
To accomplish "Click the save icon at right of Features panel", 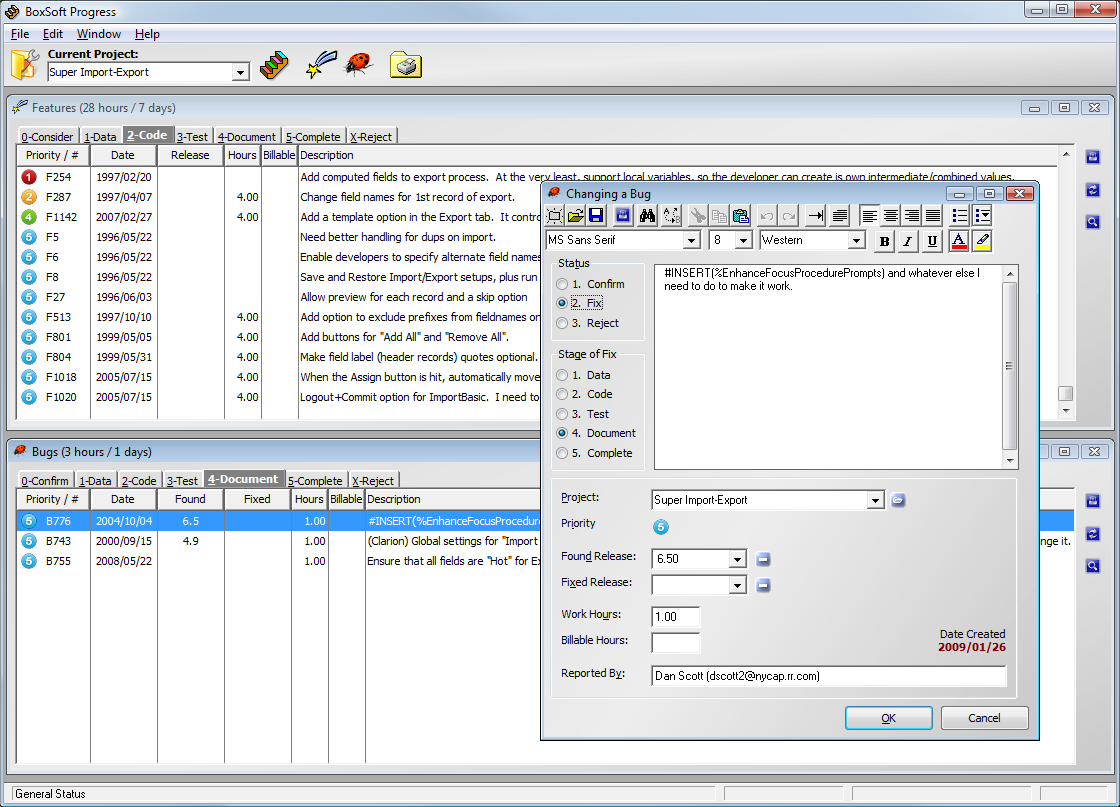I will click(x=1093, y=157).
